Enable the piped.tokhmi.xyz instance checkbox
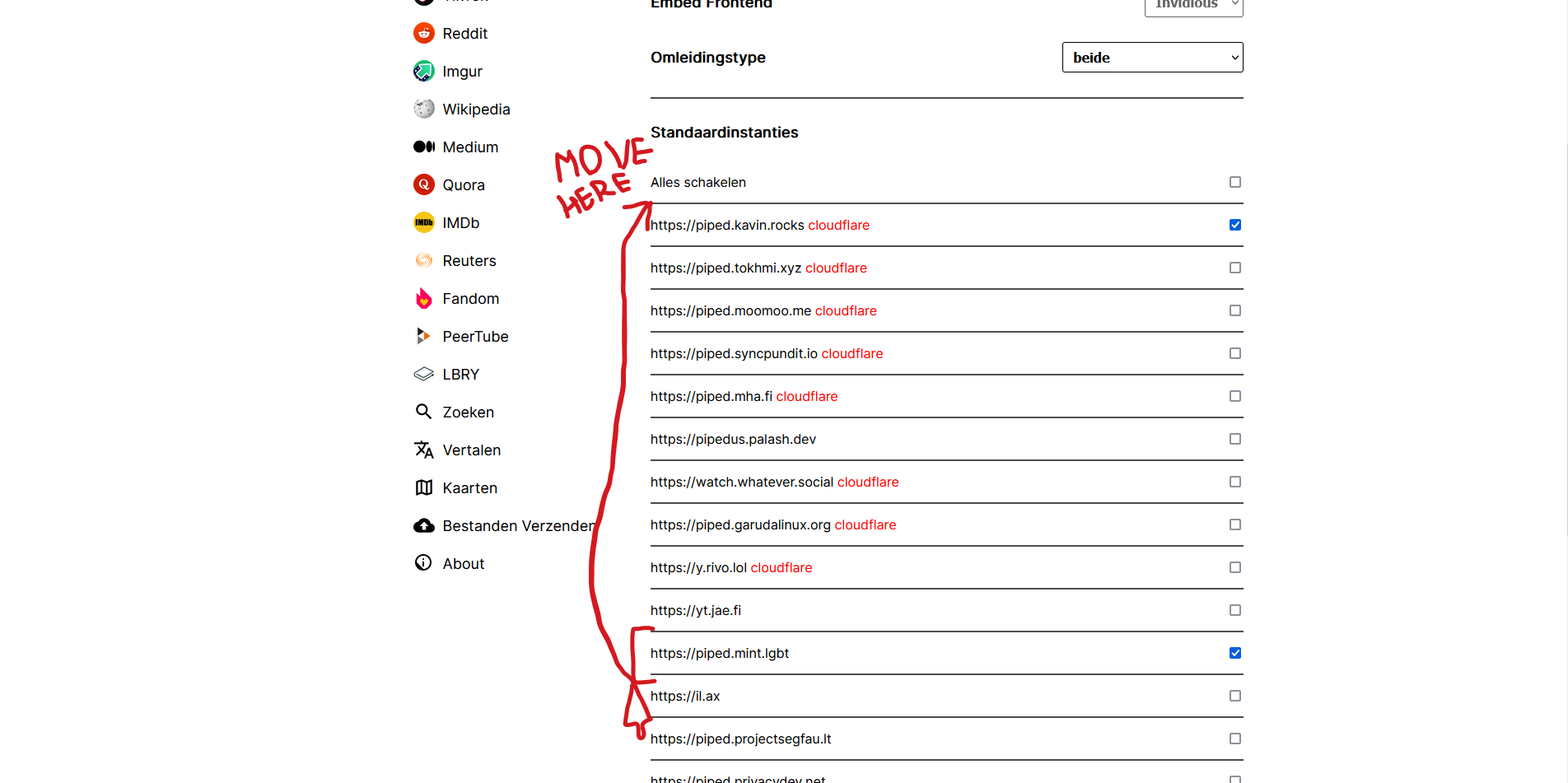The height and width of the screenshot is (783, 1568). (x=1234, y=268)
